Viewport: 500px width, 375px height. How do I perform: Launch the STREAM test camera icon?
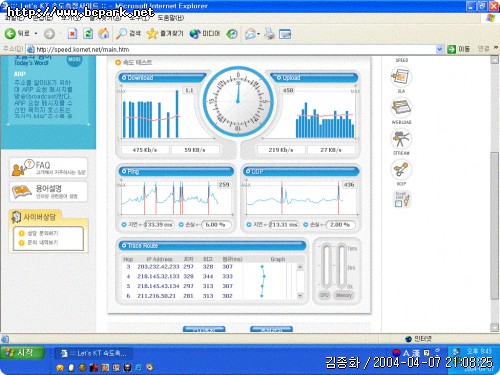[401, 139]
